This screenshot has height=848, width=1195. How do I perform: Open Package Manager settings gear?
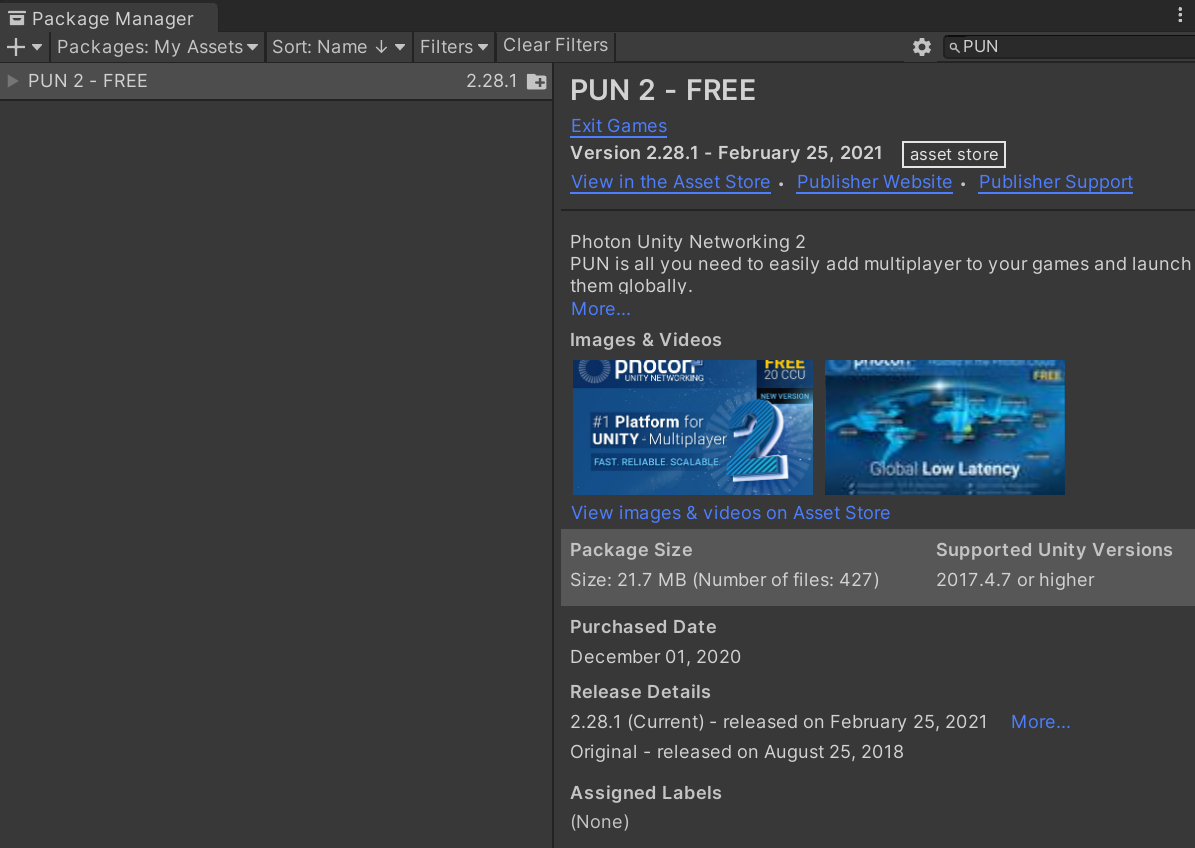921,47
